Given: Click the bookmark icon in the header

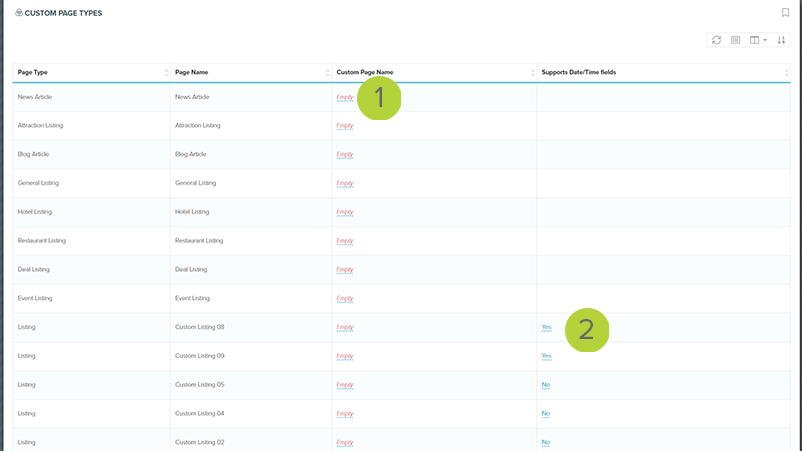Looking at the screenshot, I should tap(785, 13).
